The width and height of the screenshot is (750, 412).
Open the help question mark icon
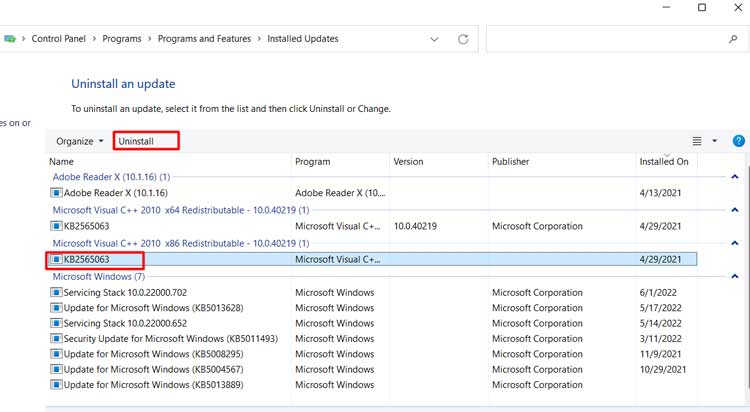(x=739, y=141)
